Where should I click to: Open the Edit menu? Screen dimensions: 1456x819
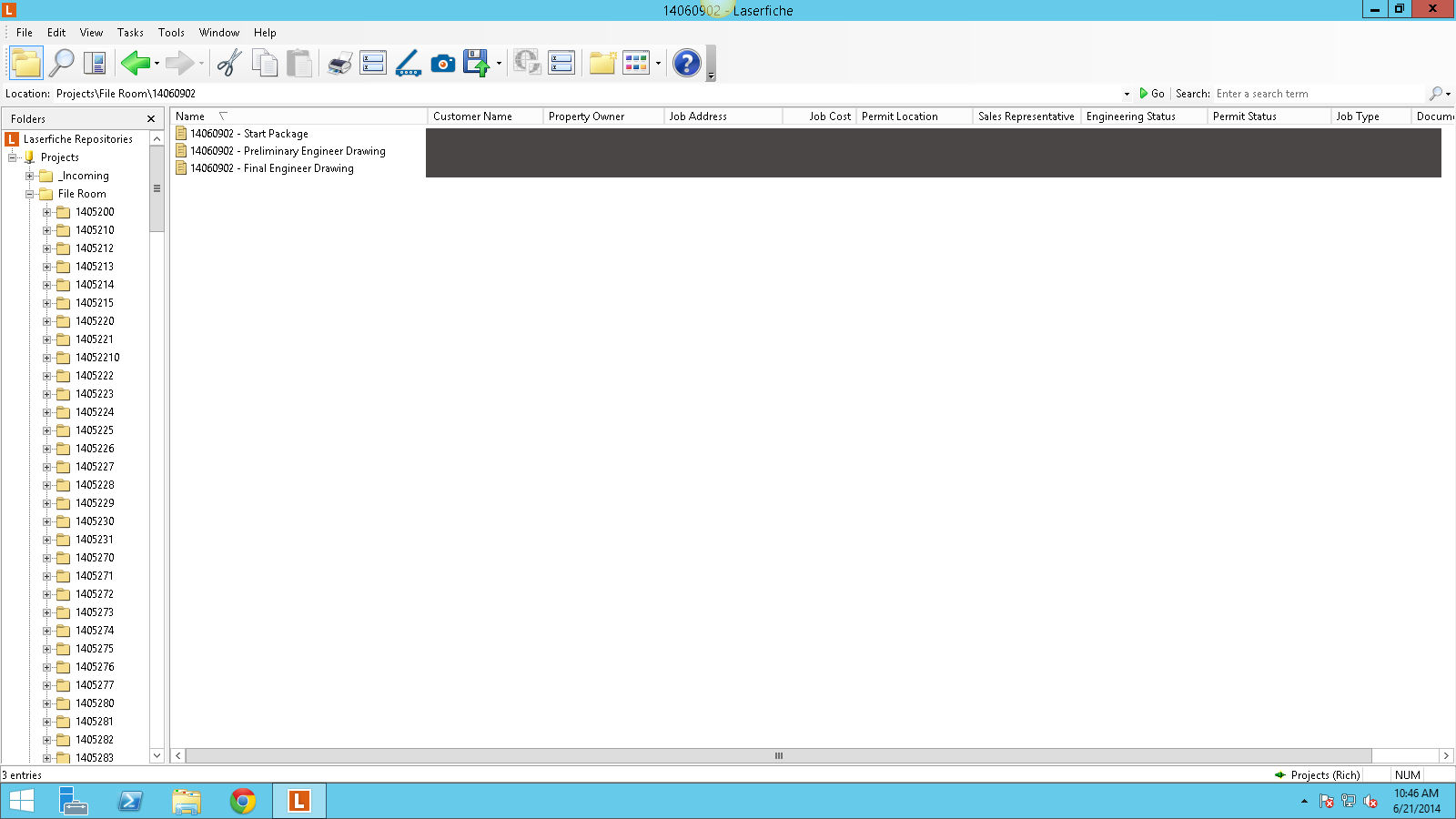(56, 33)
